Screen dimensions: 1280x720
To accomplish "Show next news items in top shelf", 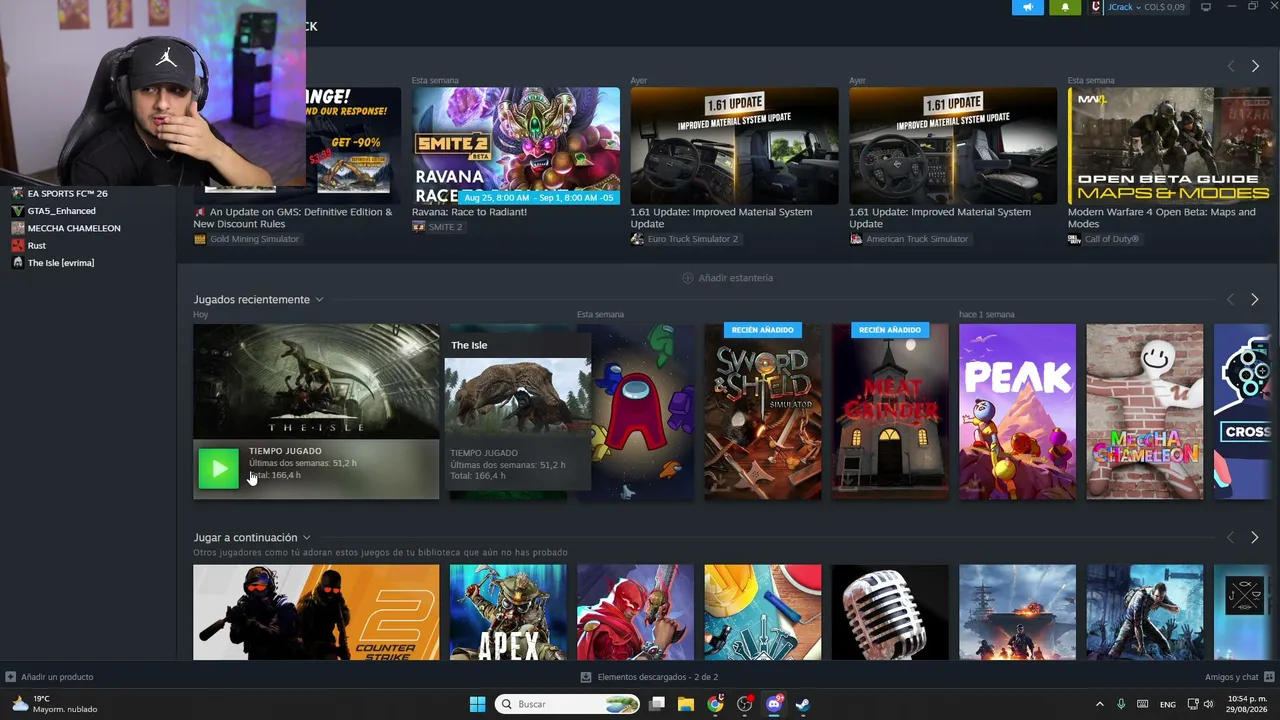I will point(1255,66).
